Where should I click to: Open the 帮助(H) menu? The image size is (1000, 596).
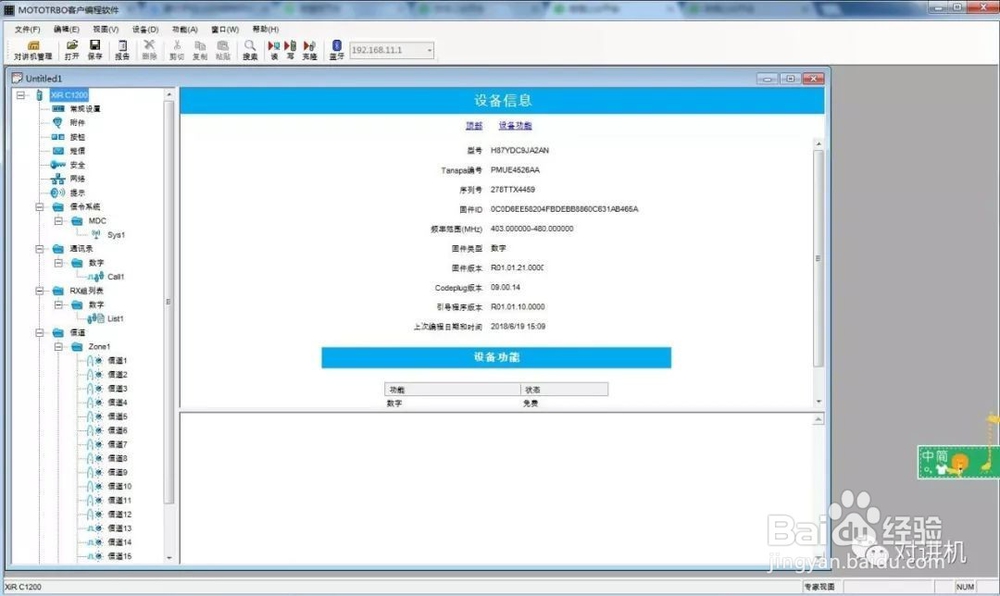[265, 29]
